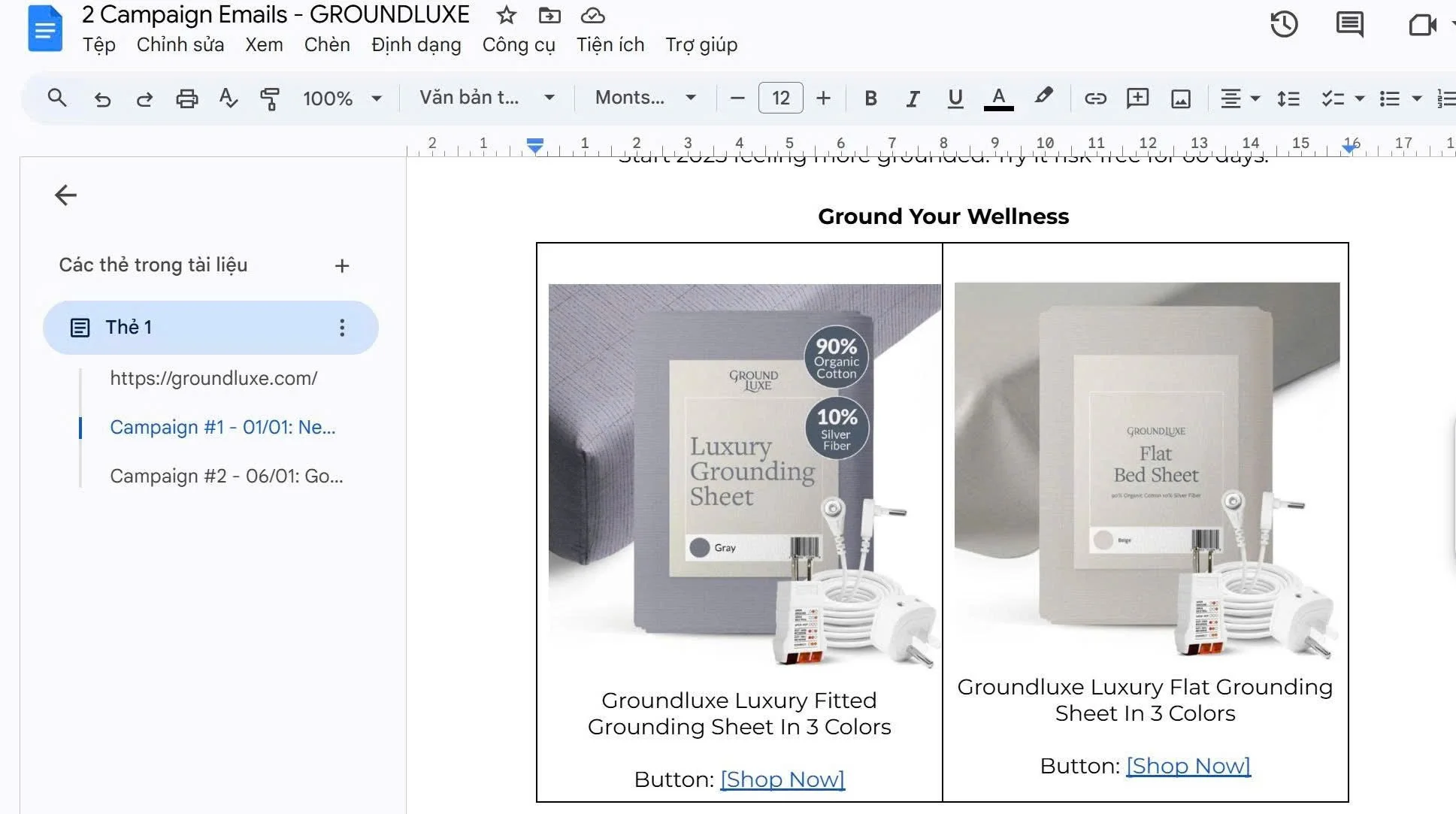Open the text color picker
This screenshot has height=814, width=1456.
[x=998, y=98]
